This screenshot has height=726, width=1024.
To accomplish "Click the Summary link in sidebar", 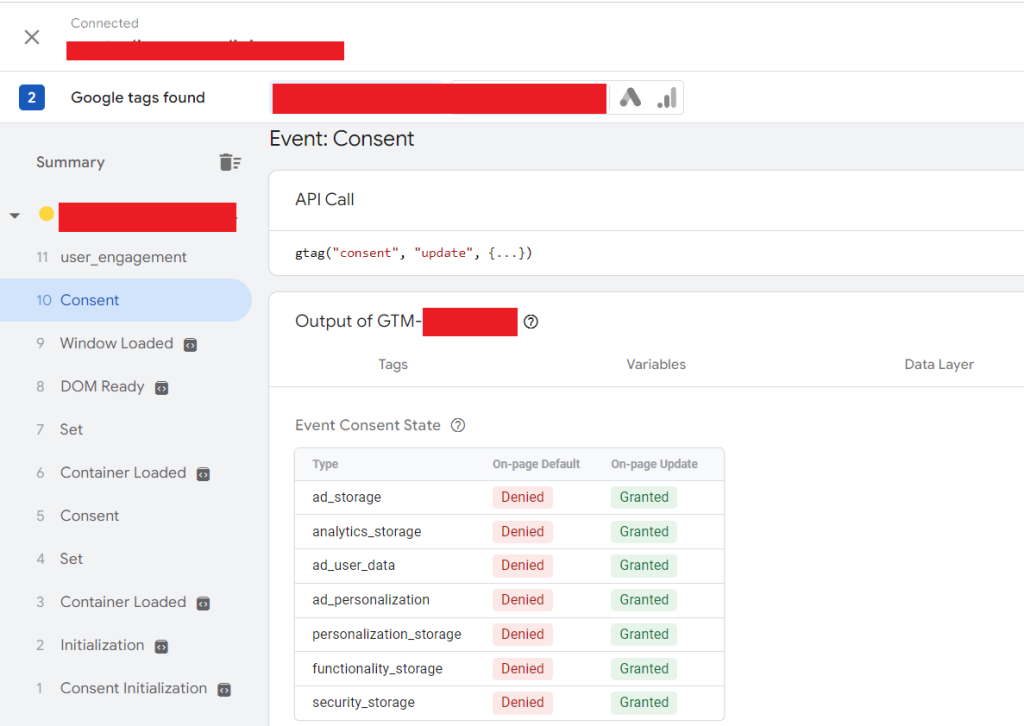I will point(70,162).
